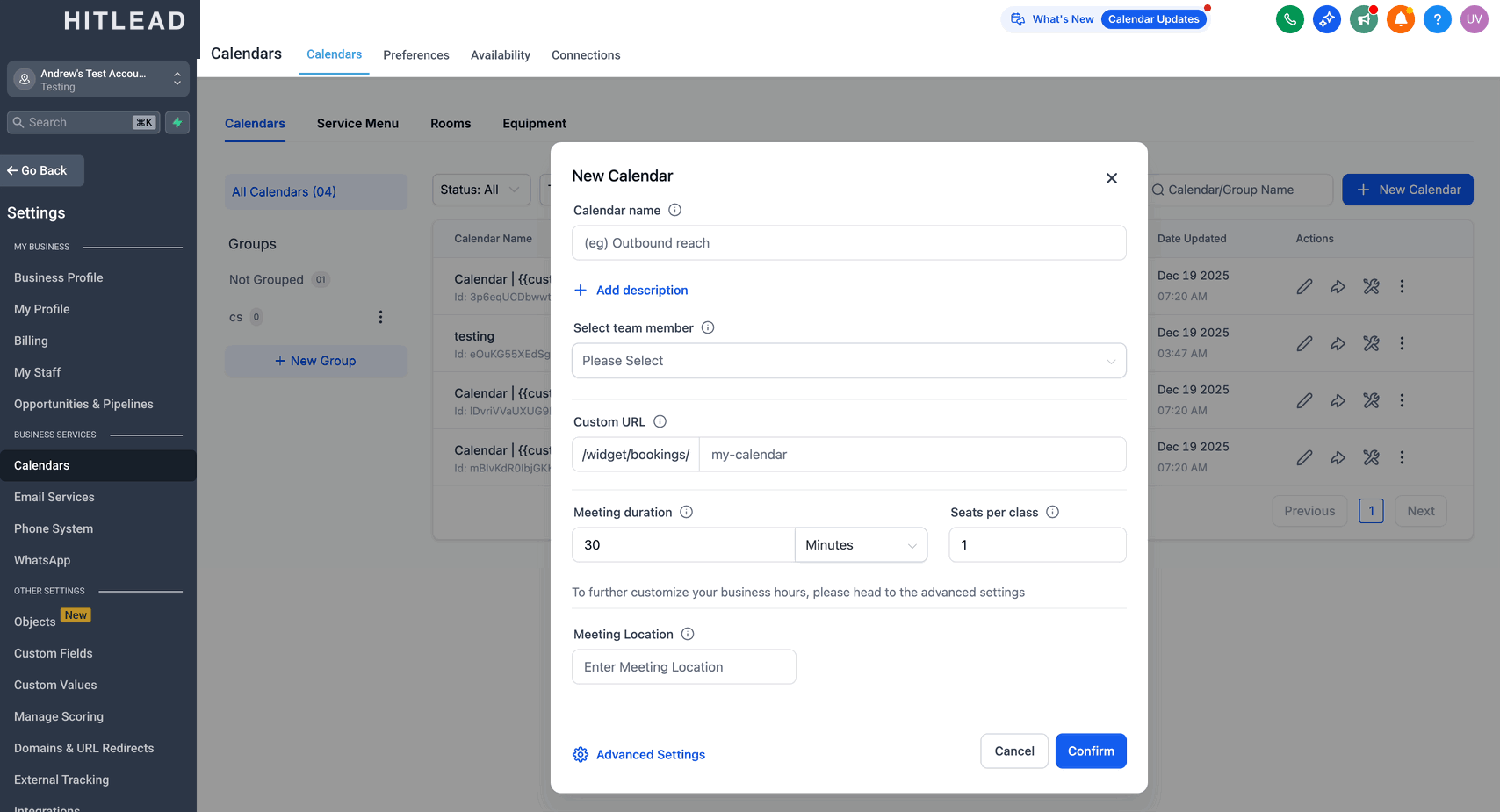Click the meeting duration value field
The width and height of the screenshot is (1500, 812).
tap(683, 545)
